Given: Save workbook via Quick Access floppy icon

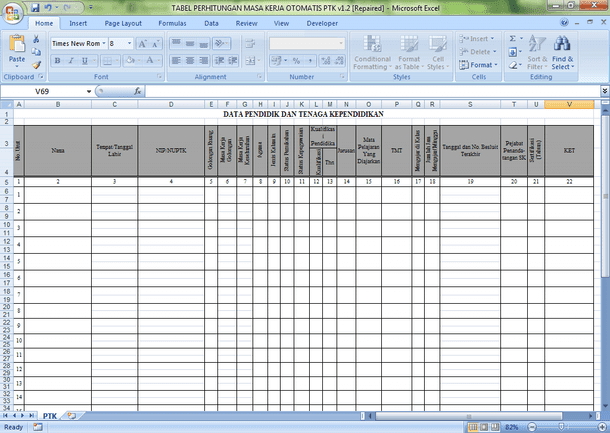Looking at the screenshot, I should pos(35,8).
